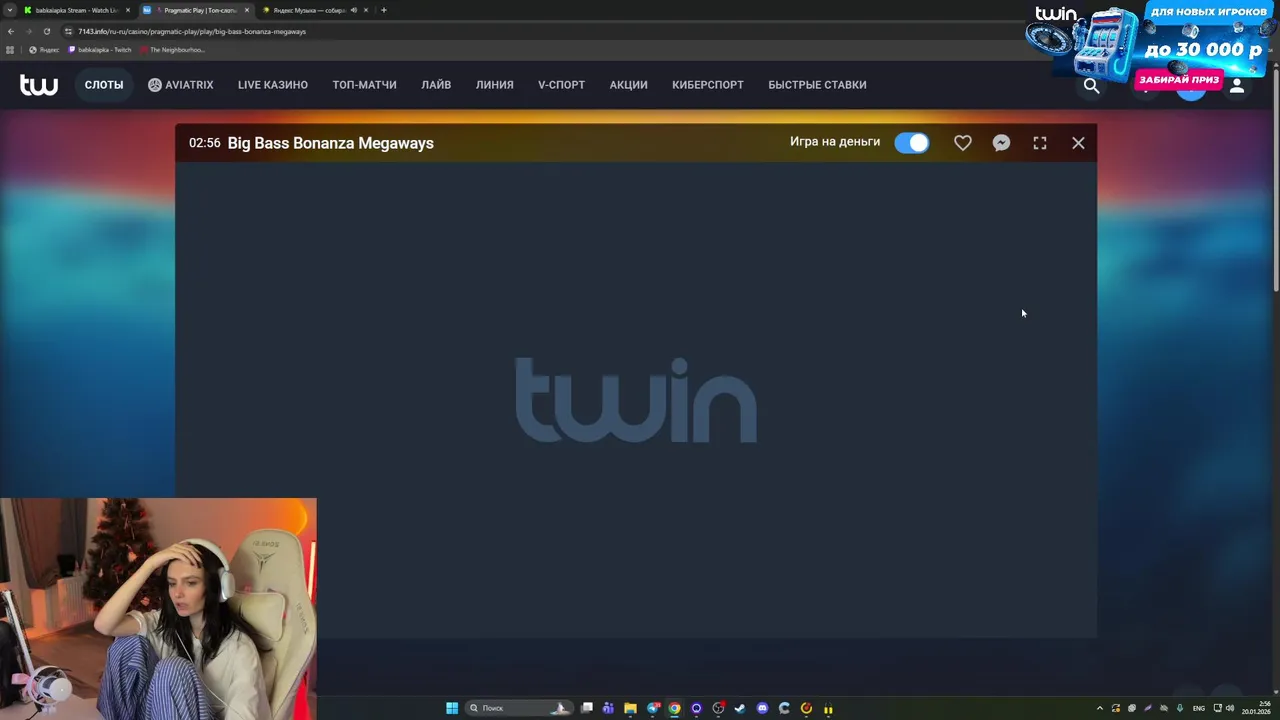
Task: Open the bookmarks apps grid icon
Action: [x=10, y=50]
